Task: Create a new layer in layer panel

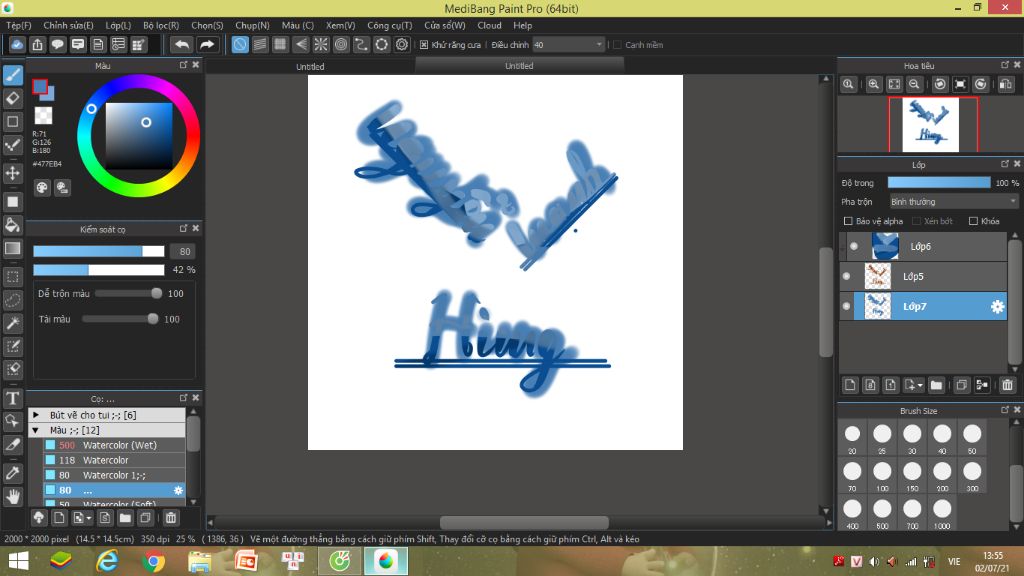Action: (850, 385)
